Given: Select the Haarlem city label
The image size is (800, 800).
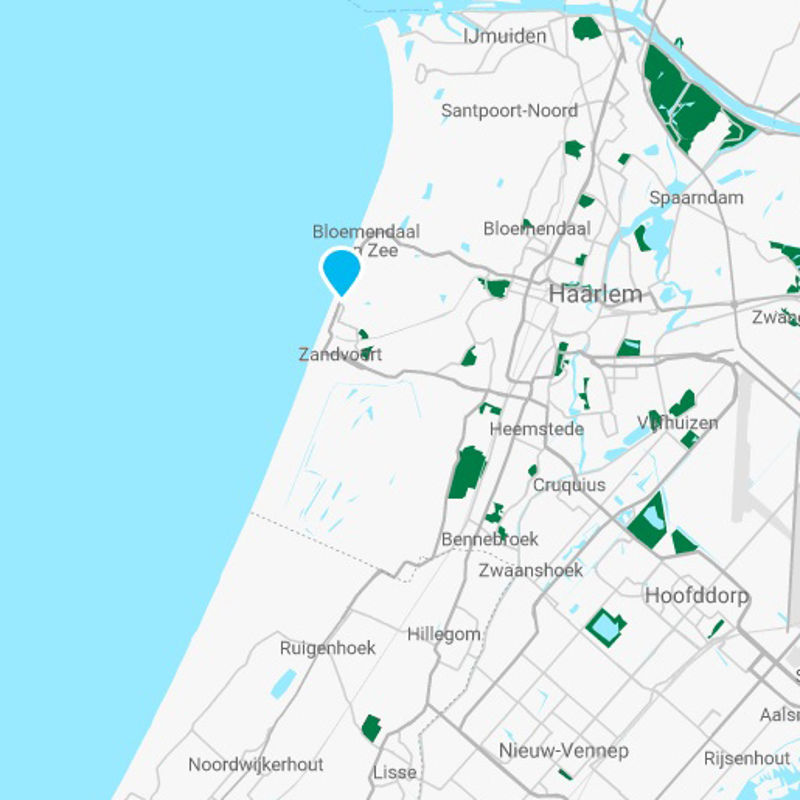Looking at the screenshot, I should click(x=595, y=295).
